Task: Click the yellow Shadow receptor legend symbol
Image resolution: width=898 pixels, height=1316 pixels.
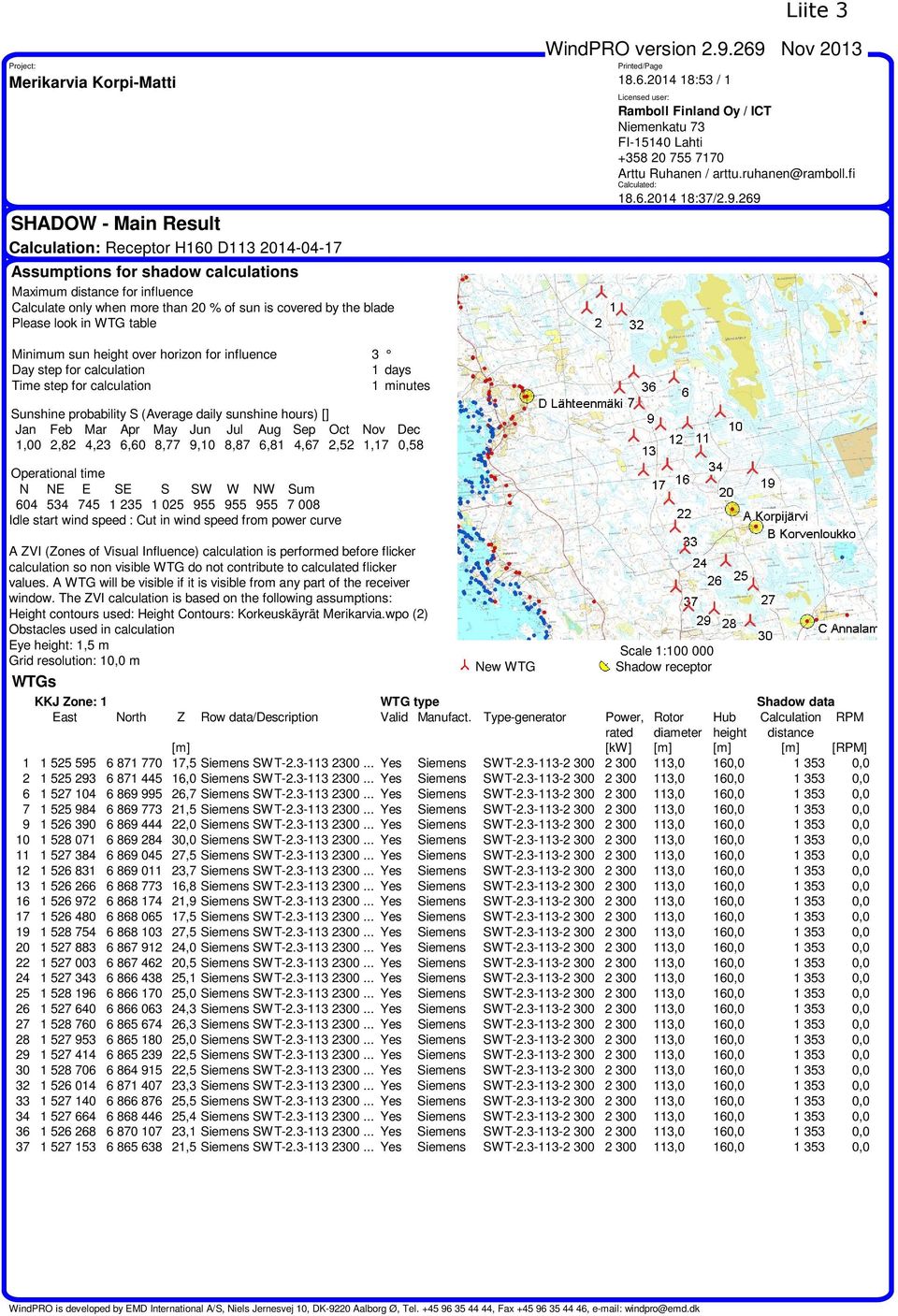Action: 604,667
